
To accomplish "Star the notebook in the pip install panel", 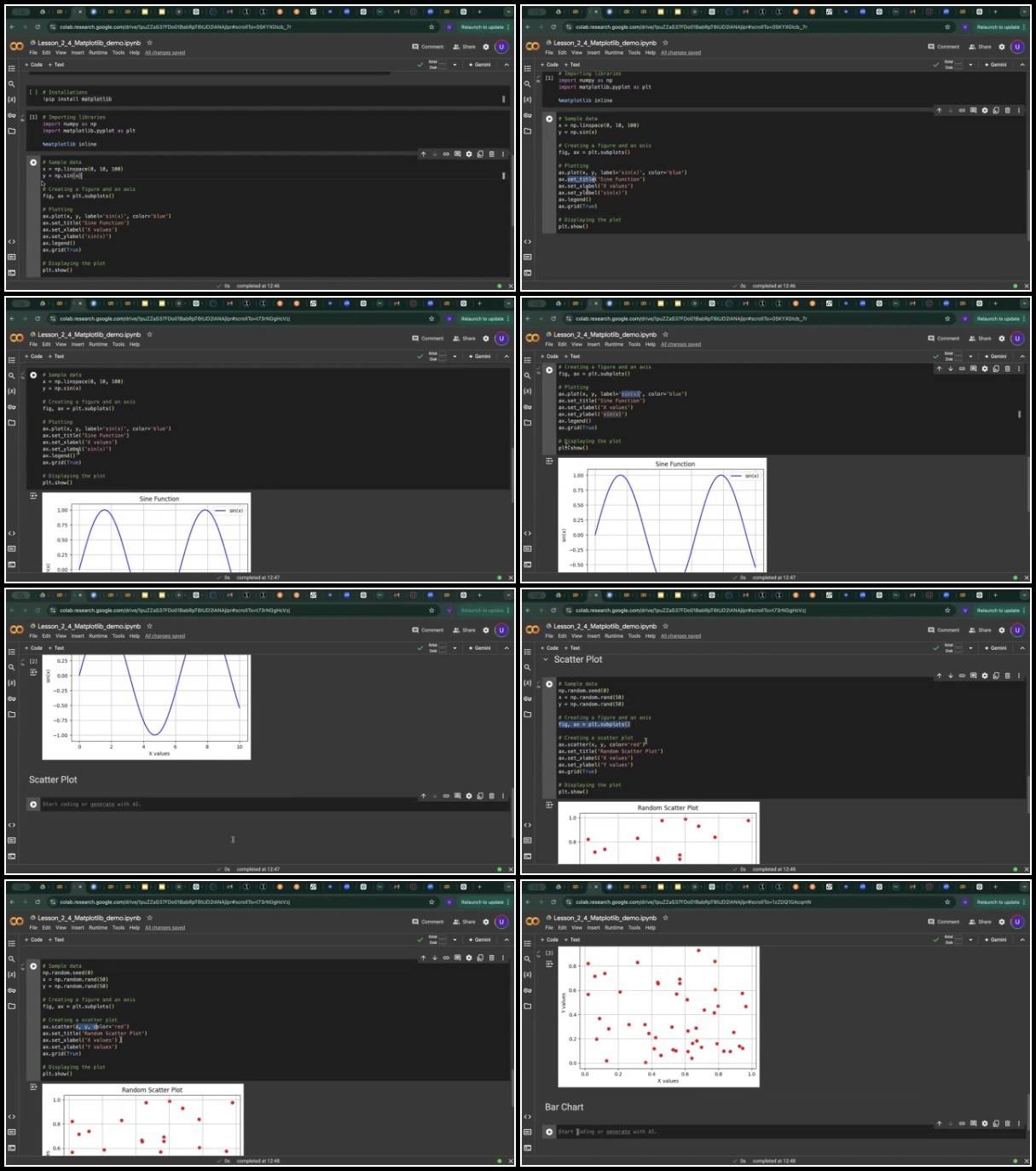I will (x=150, y=42).
